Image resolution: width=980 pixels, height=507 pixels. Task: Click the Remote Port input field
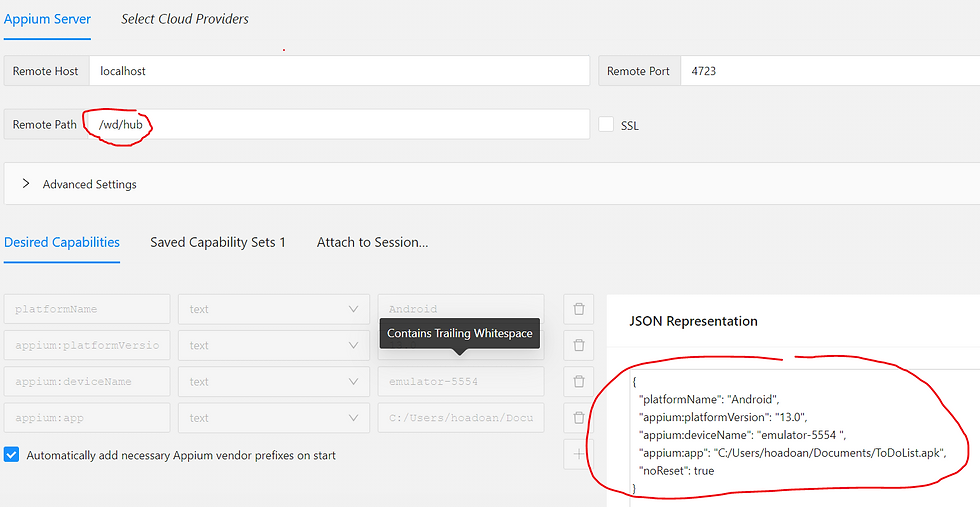coord(830,71)
